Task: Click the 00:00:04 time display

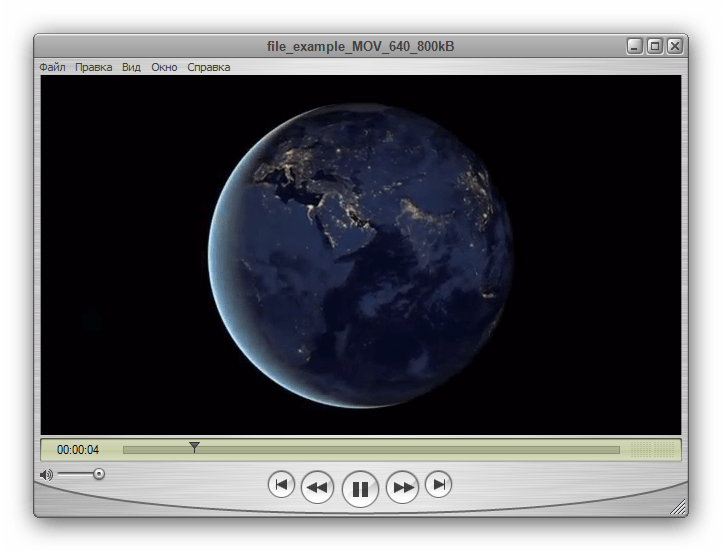Action: [78, 450]
